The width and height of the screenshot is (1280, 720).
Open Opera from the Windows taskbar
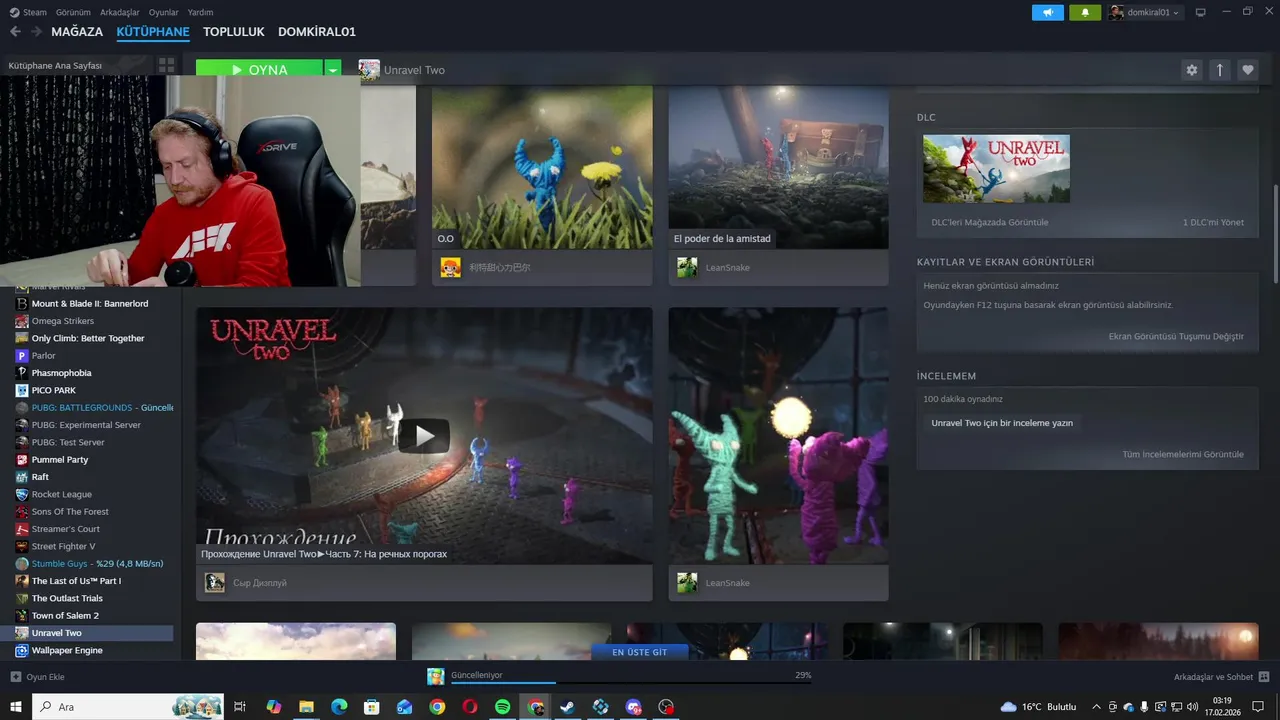point(470,707)
